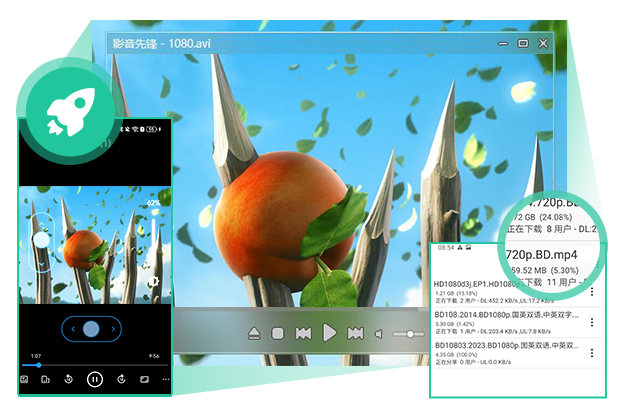The image size is (618, 415).
Task: Minimize the 影音先锋 player window
Action: (x=503, y=43)
